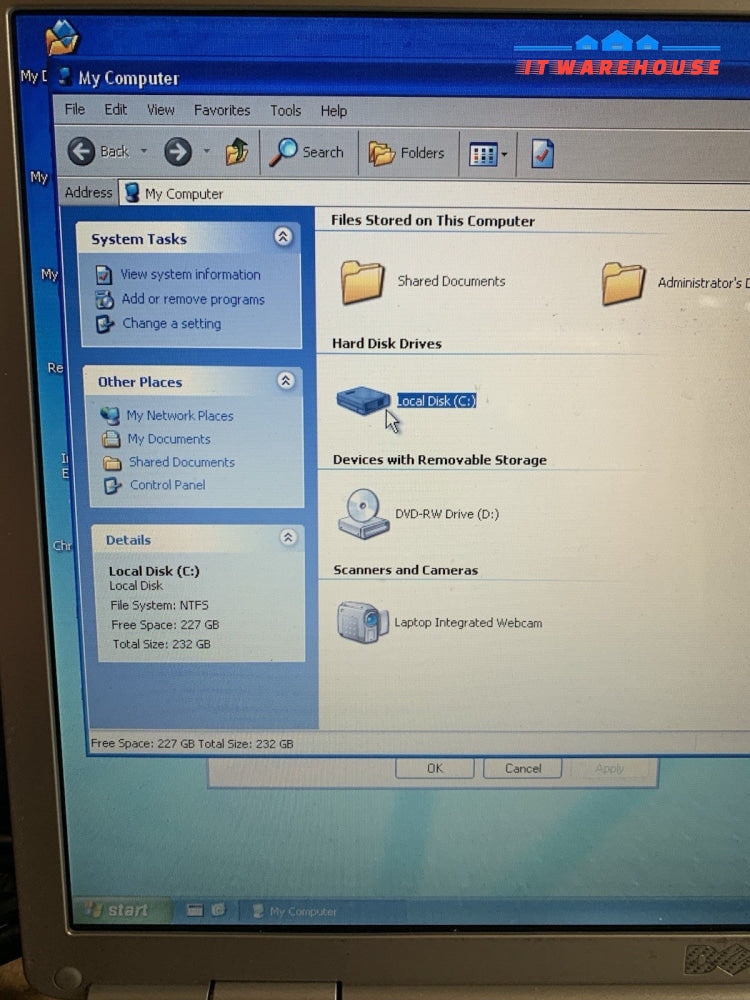Click the Show Desktop quick launch icon
This screenshot has width=750, height=1000.
click(195, 910)
